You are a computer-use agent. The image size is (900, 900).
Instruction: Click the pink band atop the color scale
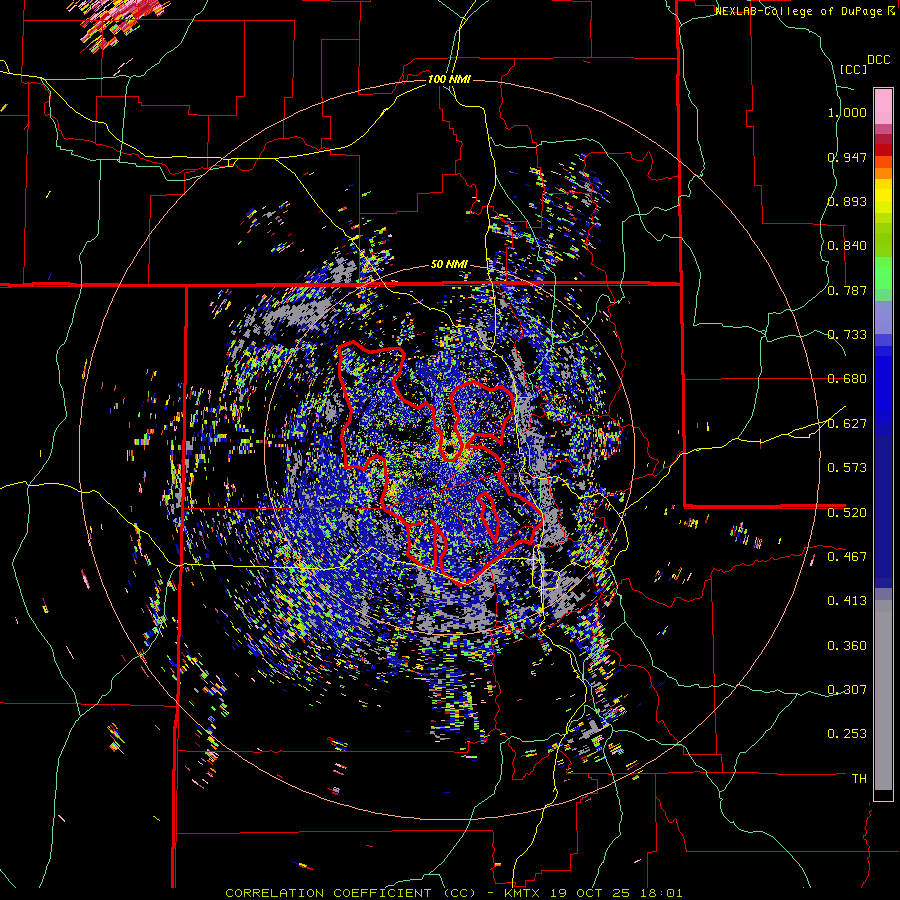pyautogui.click(x=883, y=106)
